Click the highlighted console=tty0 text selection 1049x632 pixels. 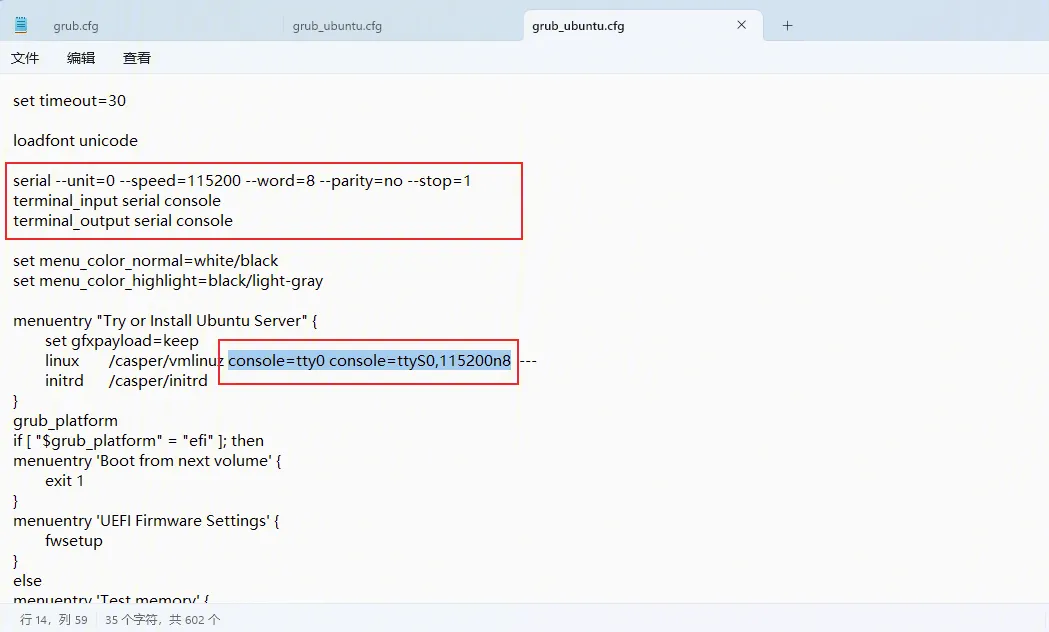point(369,361)
